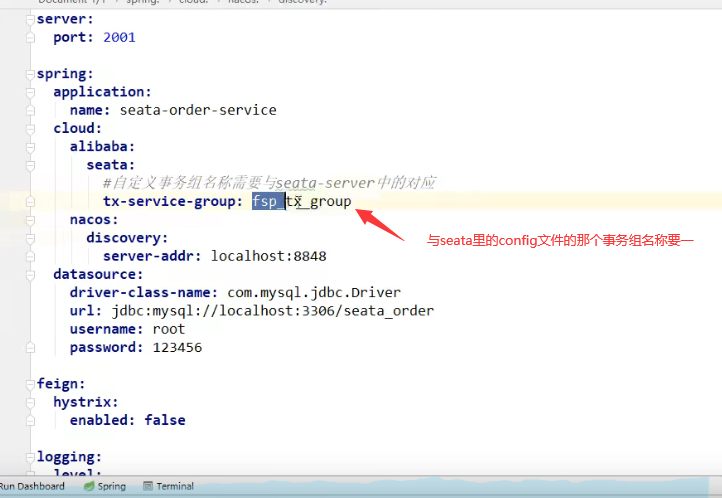The width and height of the screenshot is (722, 498).
Task: Click the green Spring leaf icon
Action: [x=89, y=486]
